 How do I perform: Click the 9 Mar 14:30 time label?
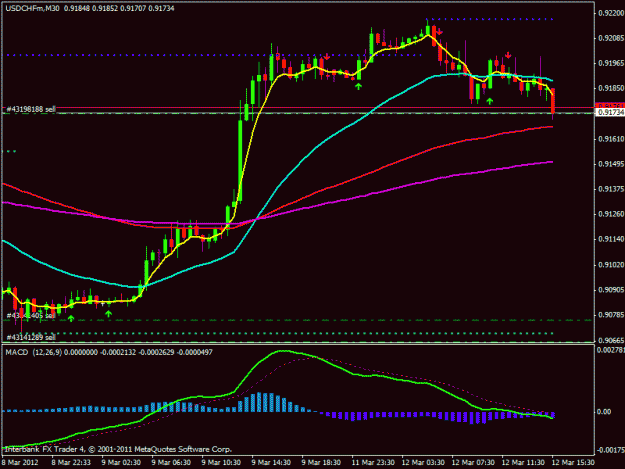(271, 463)
